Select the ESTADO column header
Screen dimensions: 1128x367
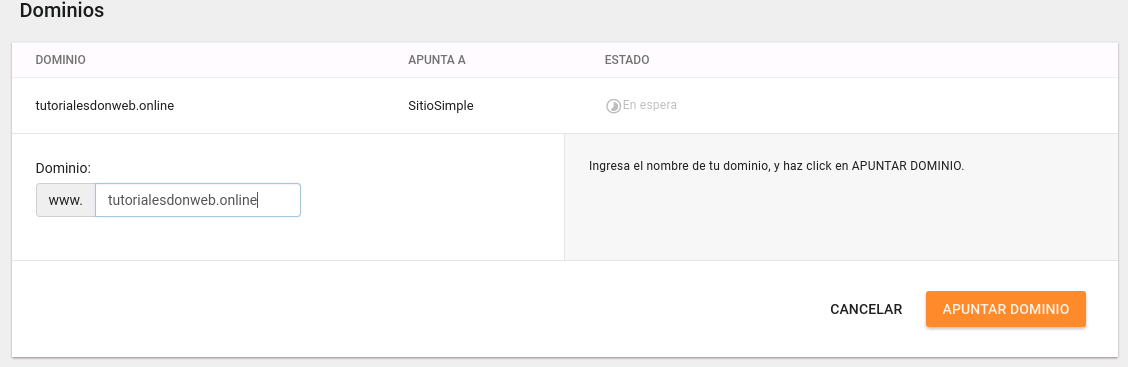tap(627, 60)
